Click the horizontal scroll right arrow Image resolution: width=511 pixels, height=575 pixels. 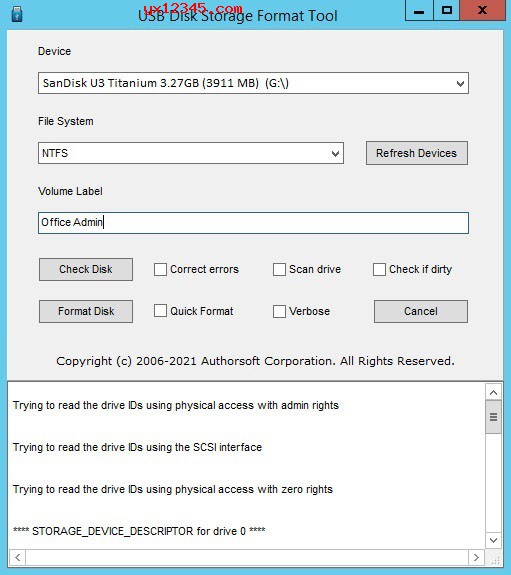pyautogui.click(x=476, y=558)
